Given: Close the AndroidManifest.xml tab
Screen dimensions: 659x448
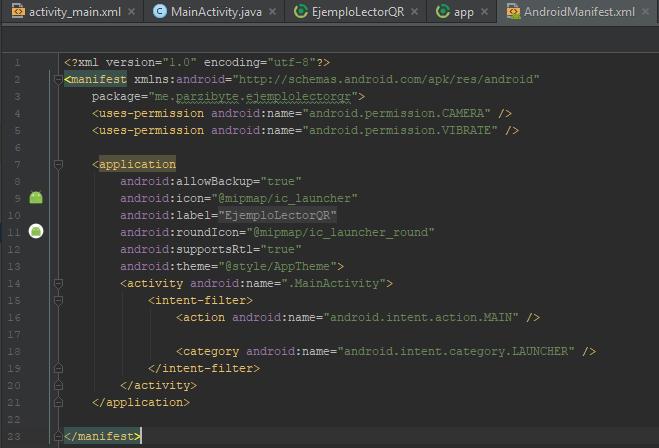Looking at the screenshot, I should point(649,12).
